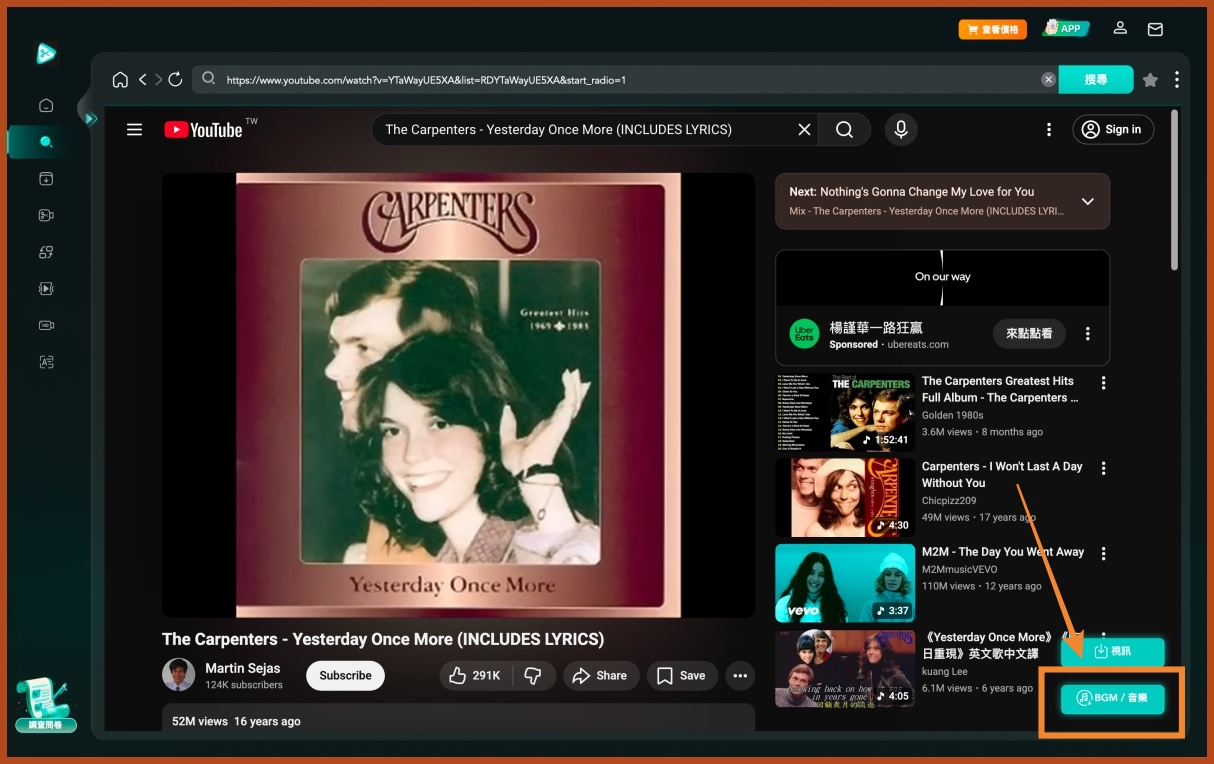The width and height of the screenshot is (1214, 764).
Task: Reload the page with refresh icon
Action: pyautogui.click(x=175, y=80)
